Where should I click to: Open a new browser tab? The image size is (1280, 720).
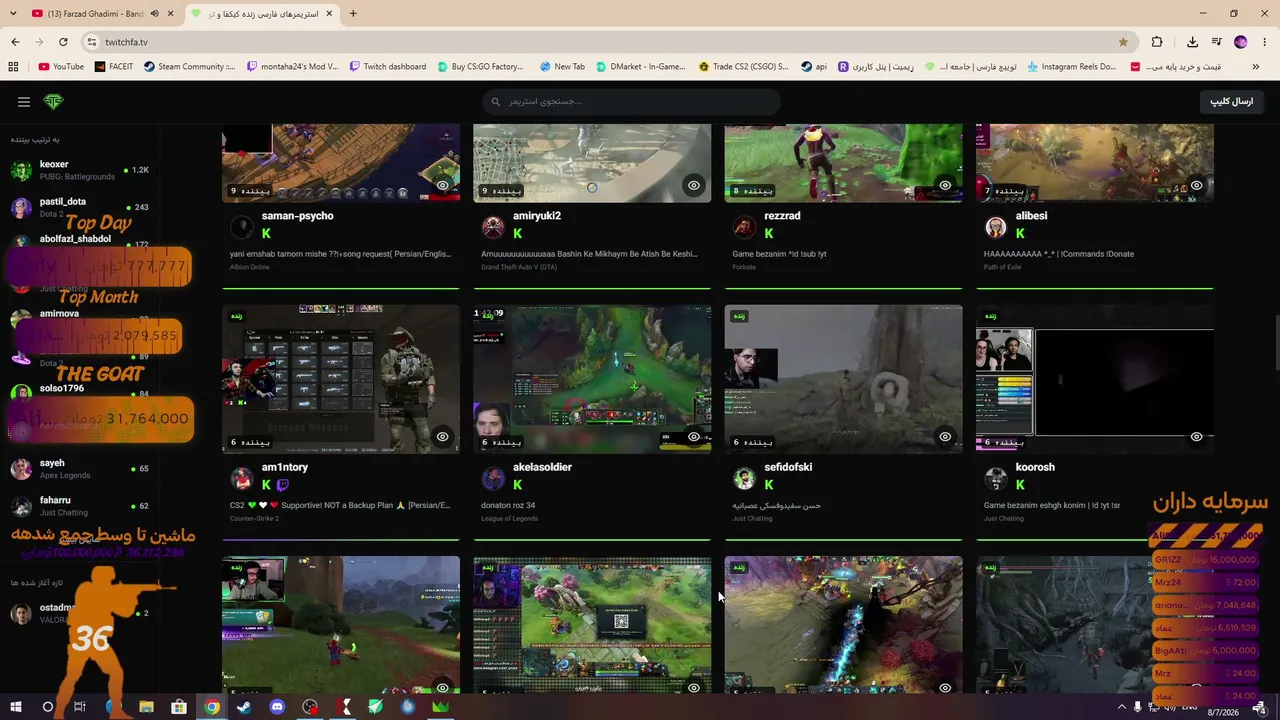coord(353,14)
